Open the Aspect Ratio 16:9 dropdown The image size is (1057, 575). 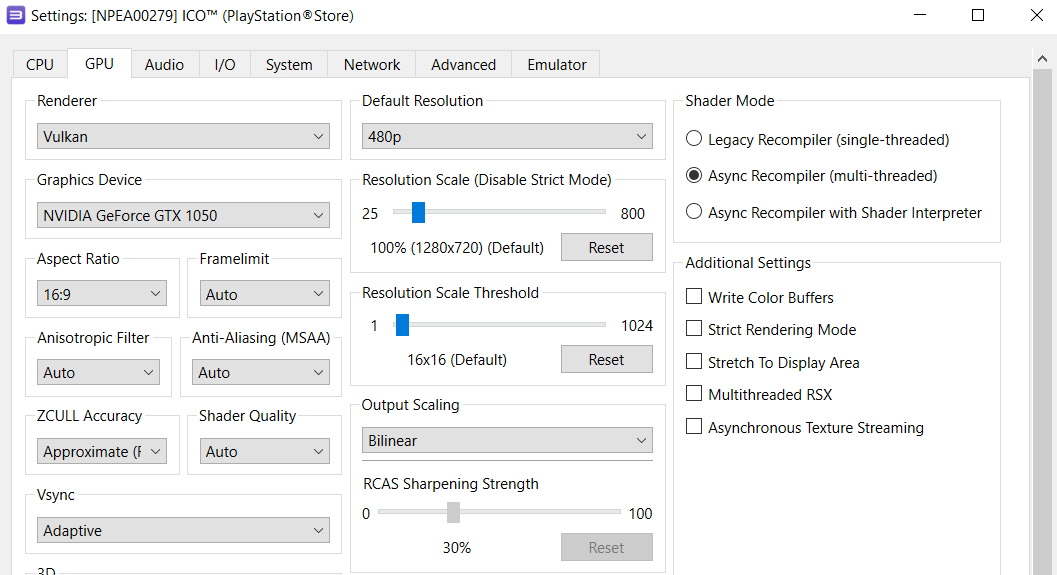tap(102, 294)
